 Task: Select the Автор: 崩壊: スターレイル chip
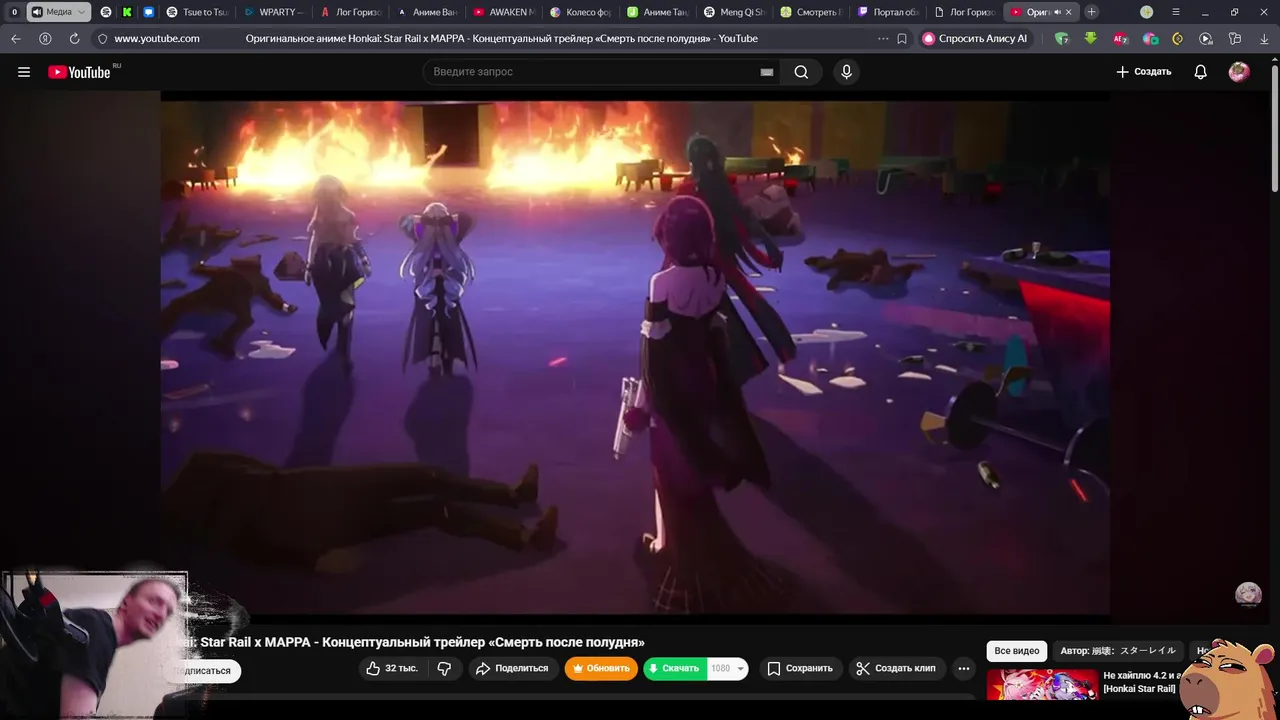pos(1118,651)
